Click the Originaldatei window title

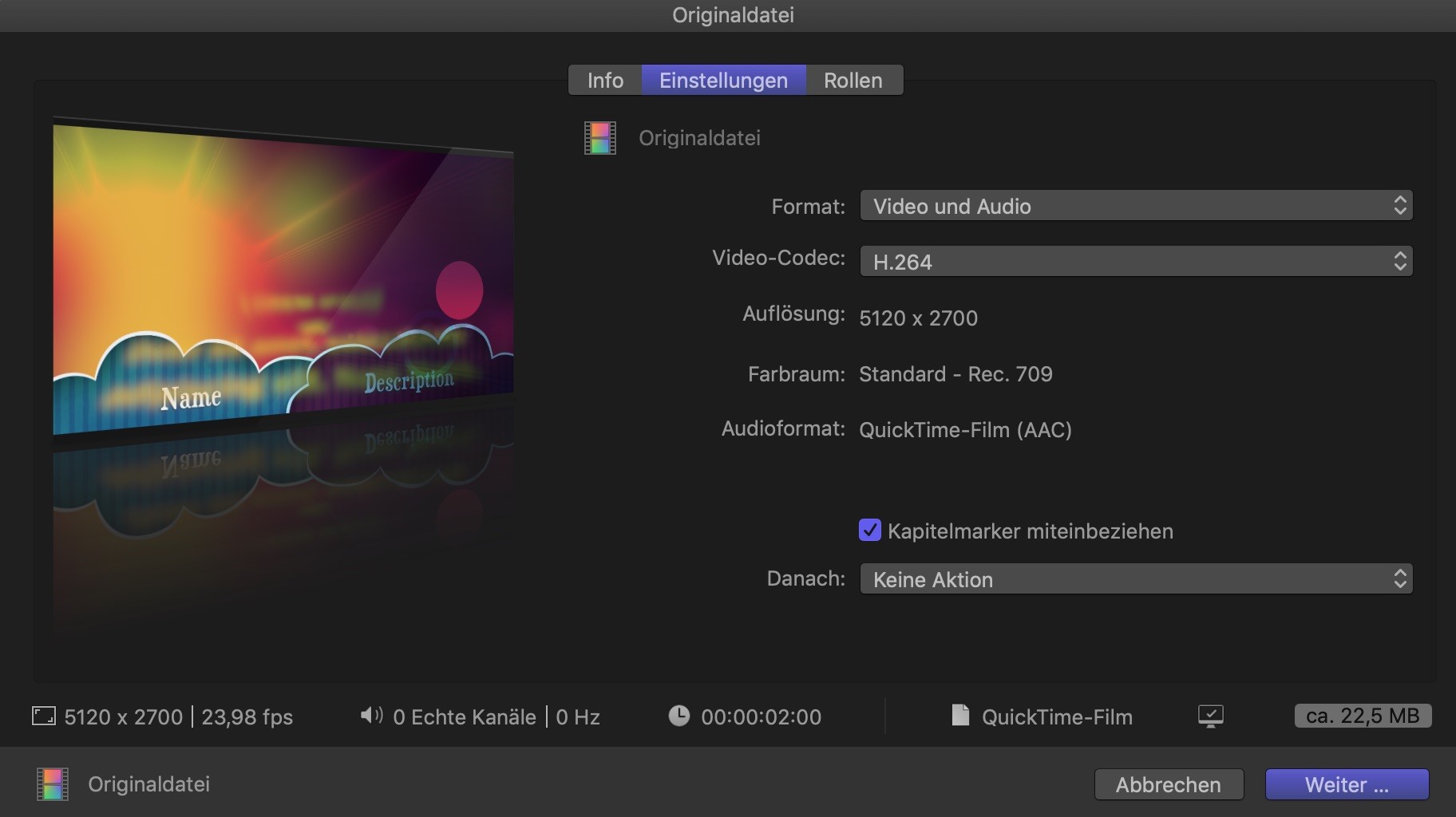[x=733, y=15]
